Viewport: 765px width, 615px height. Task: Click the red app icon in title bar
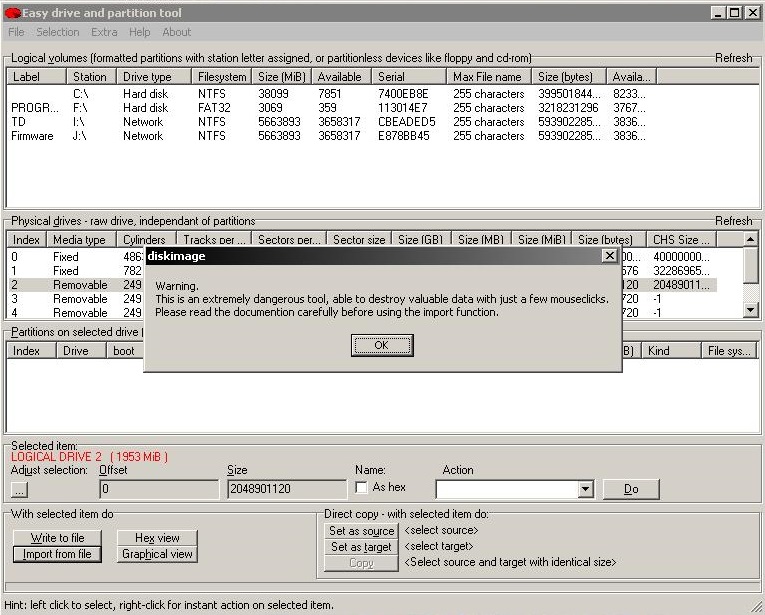tap(13, 12)
